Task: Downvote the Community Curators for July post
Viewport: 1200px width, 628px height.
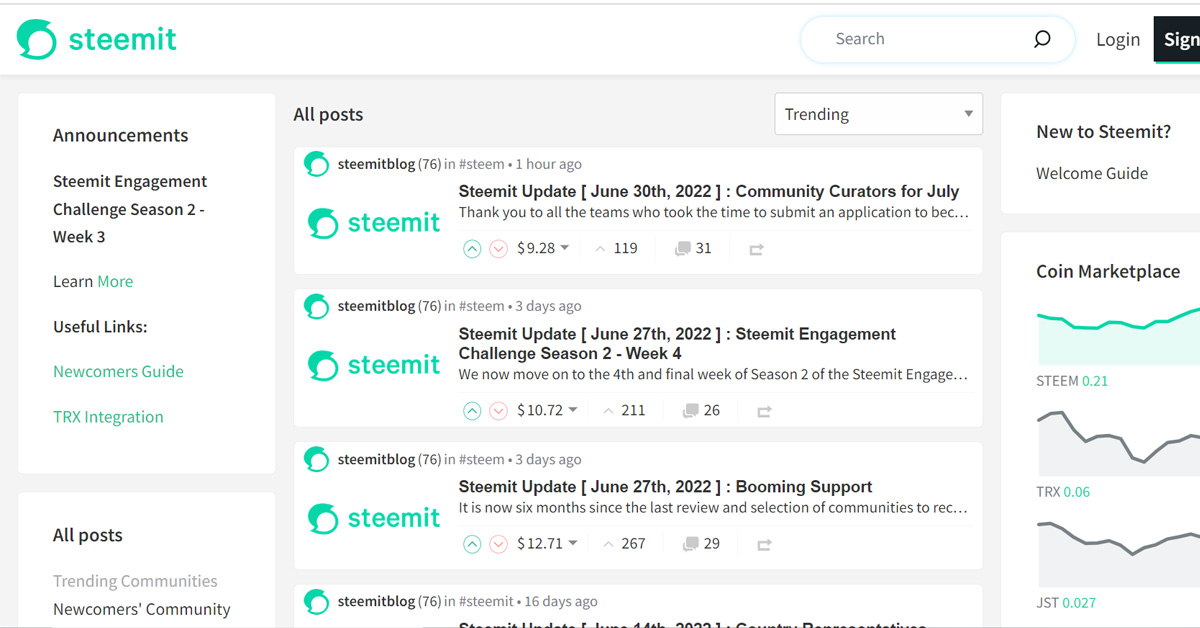Action: tap(498, 249)
